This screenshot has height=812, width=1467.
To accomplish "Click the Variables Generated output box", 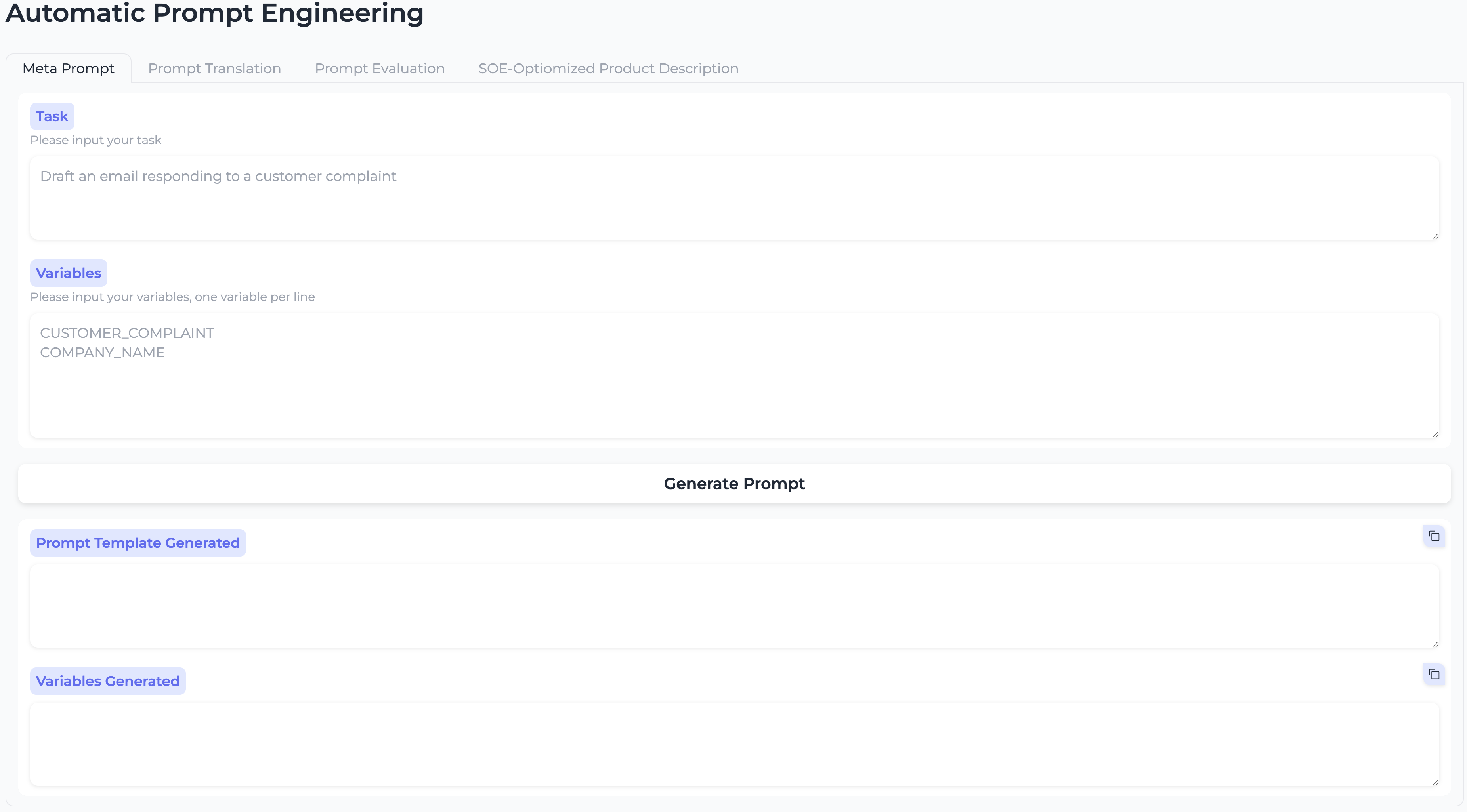I will [733, 743].
